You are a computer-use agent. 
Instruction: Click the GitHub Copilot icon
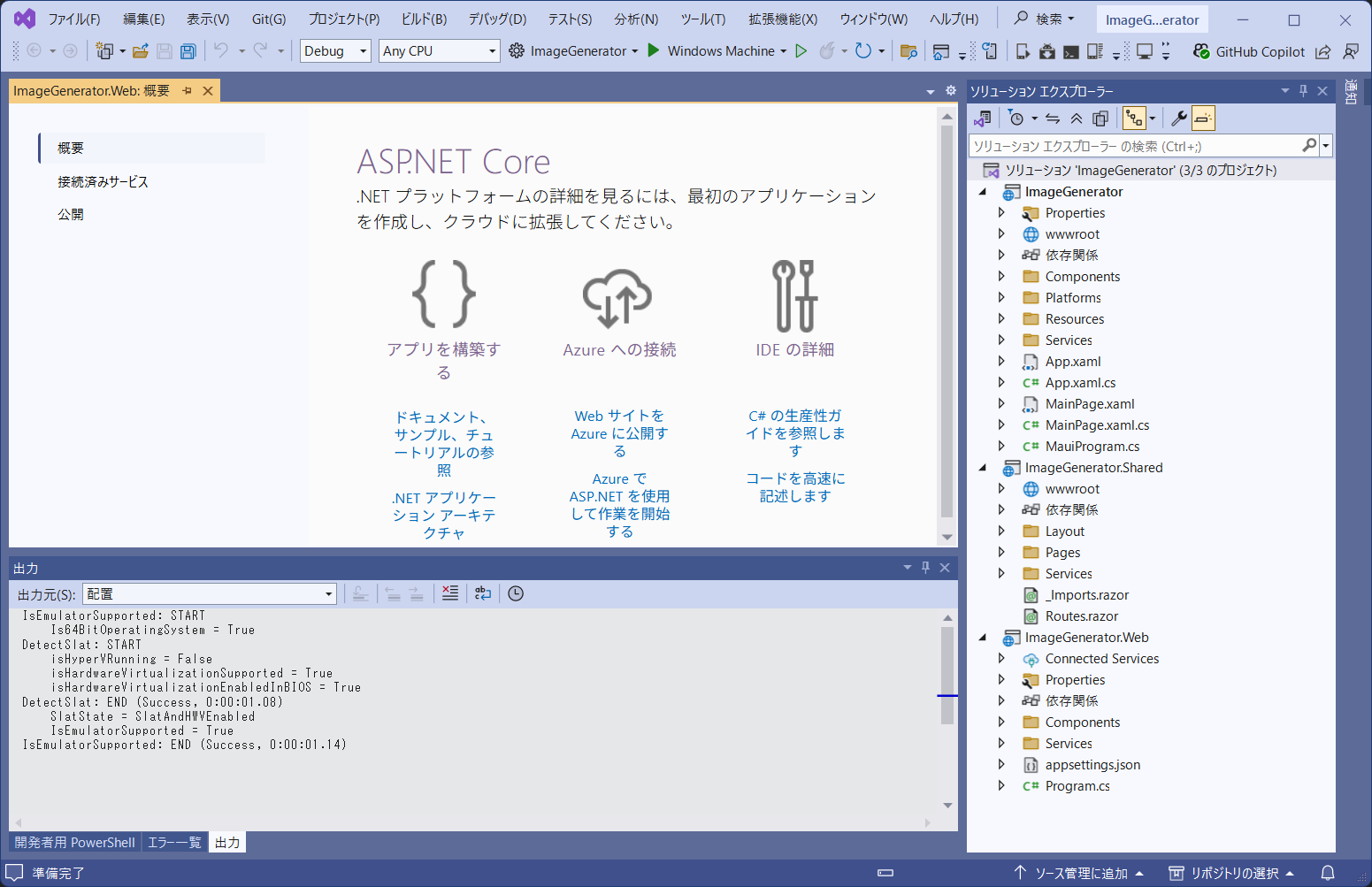click(x=1201, y=51)
